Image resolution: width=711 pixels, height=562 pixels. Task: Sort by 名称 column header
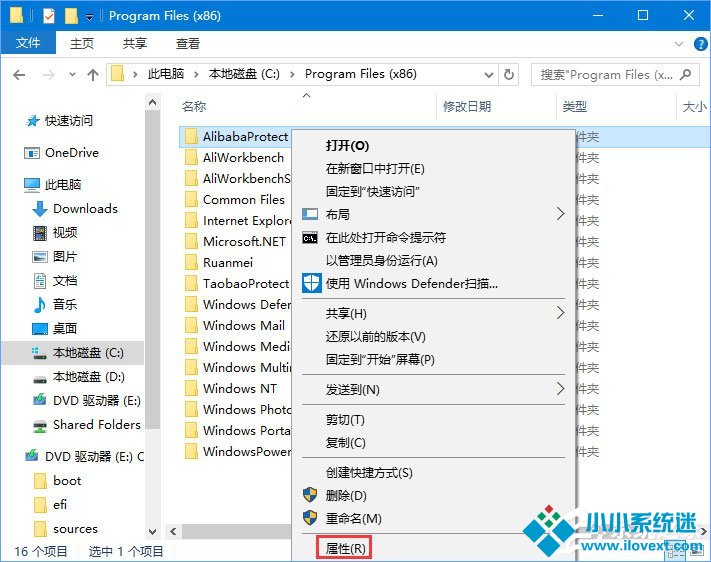[x=194, y=107]
